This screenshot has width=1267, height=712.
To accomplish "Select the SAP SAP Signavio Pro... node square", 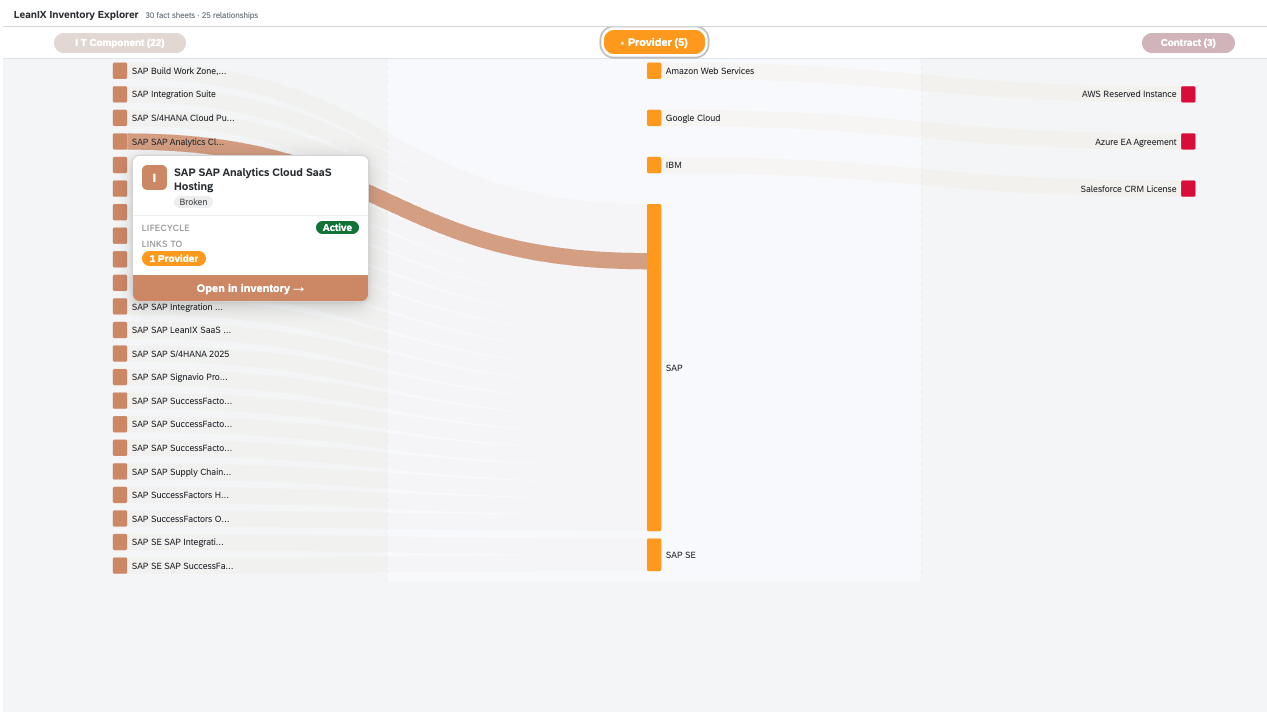I will (x=120, y=377).
